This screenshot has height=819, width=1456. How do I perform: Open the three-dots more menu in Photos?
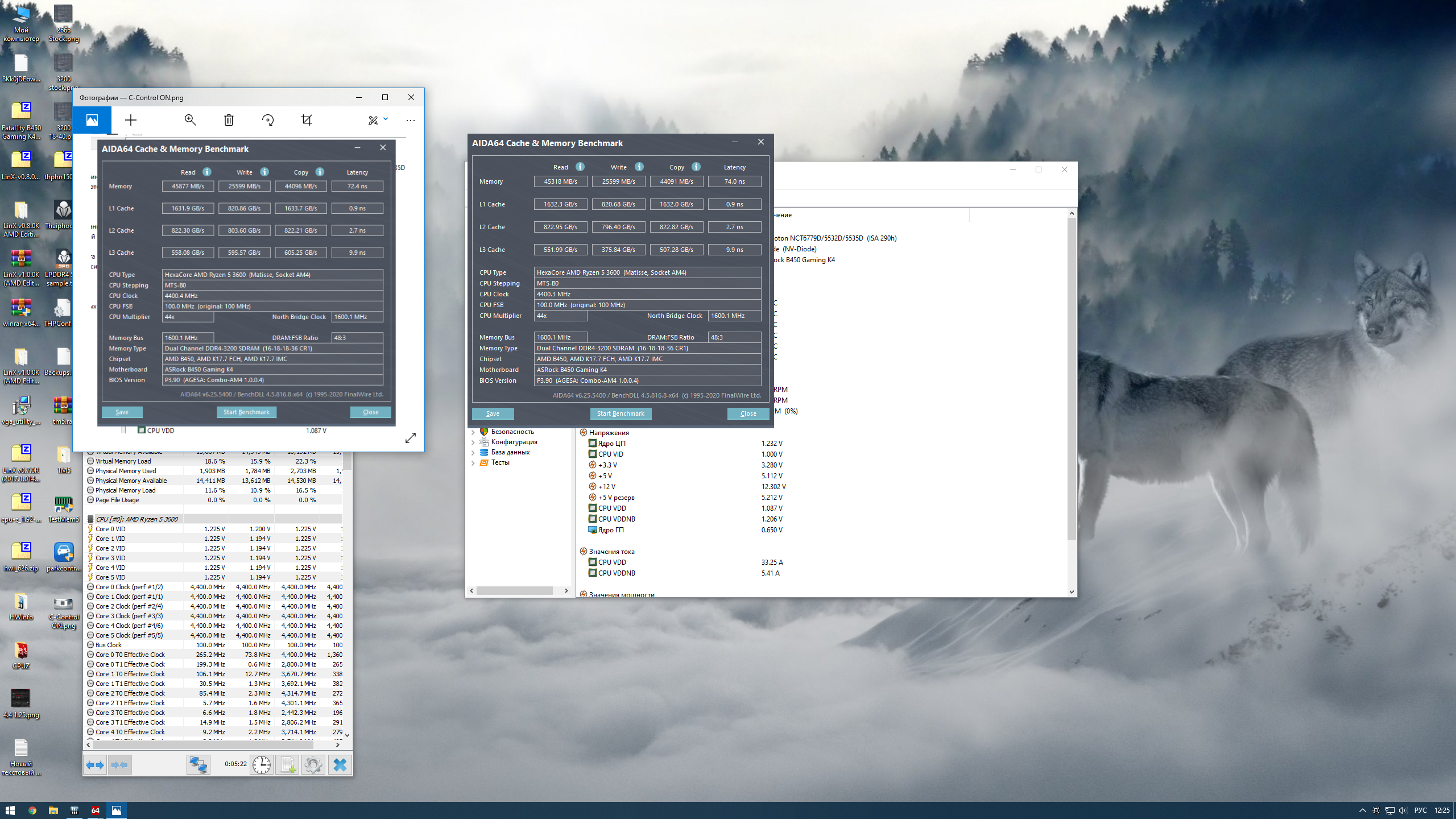411,120
